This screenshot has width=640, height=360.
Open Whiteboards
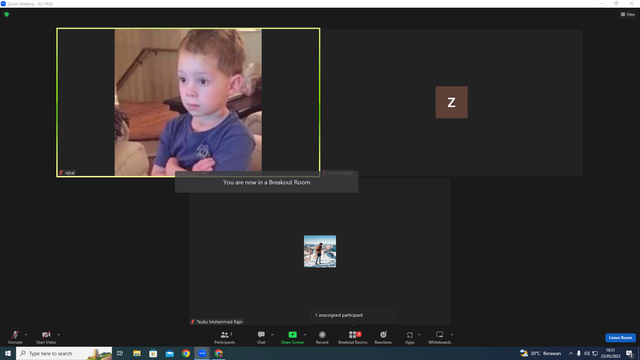pos(440,337)
